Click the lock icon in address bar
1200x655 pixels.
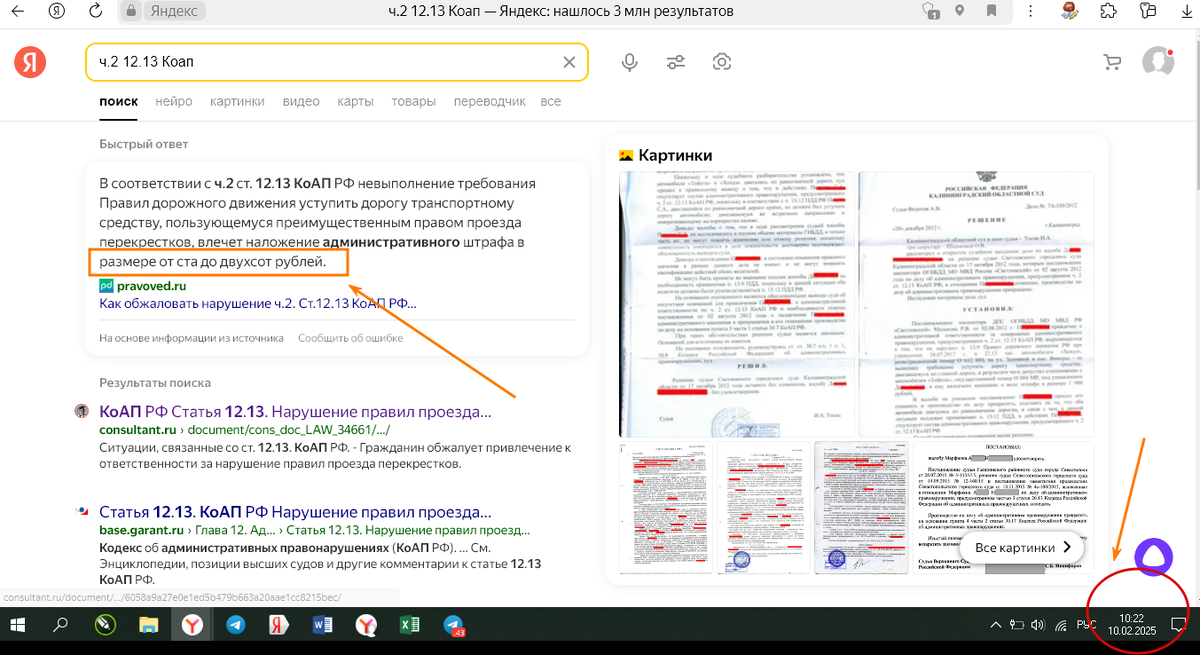pos(130,11)
